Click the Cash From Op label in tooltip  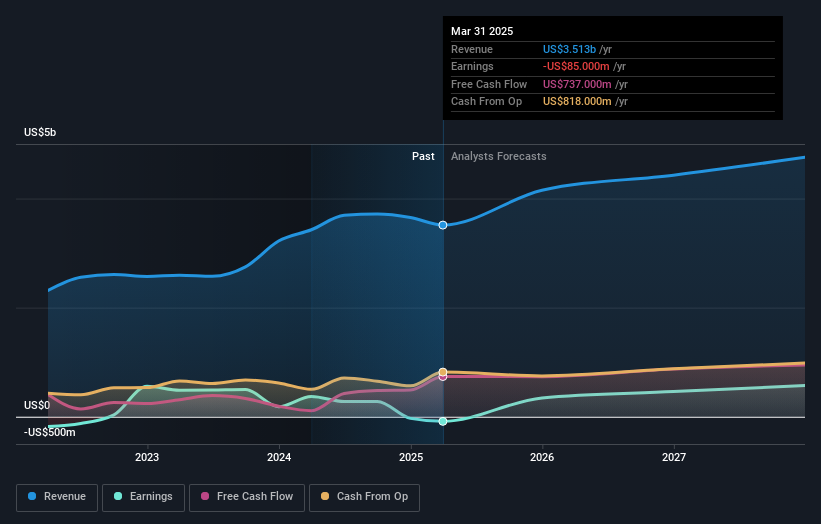(x=486, y=102)
